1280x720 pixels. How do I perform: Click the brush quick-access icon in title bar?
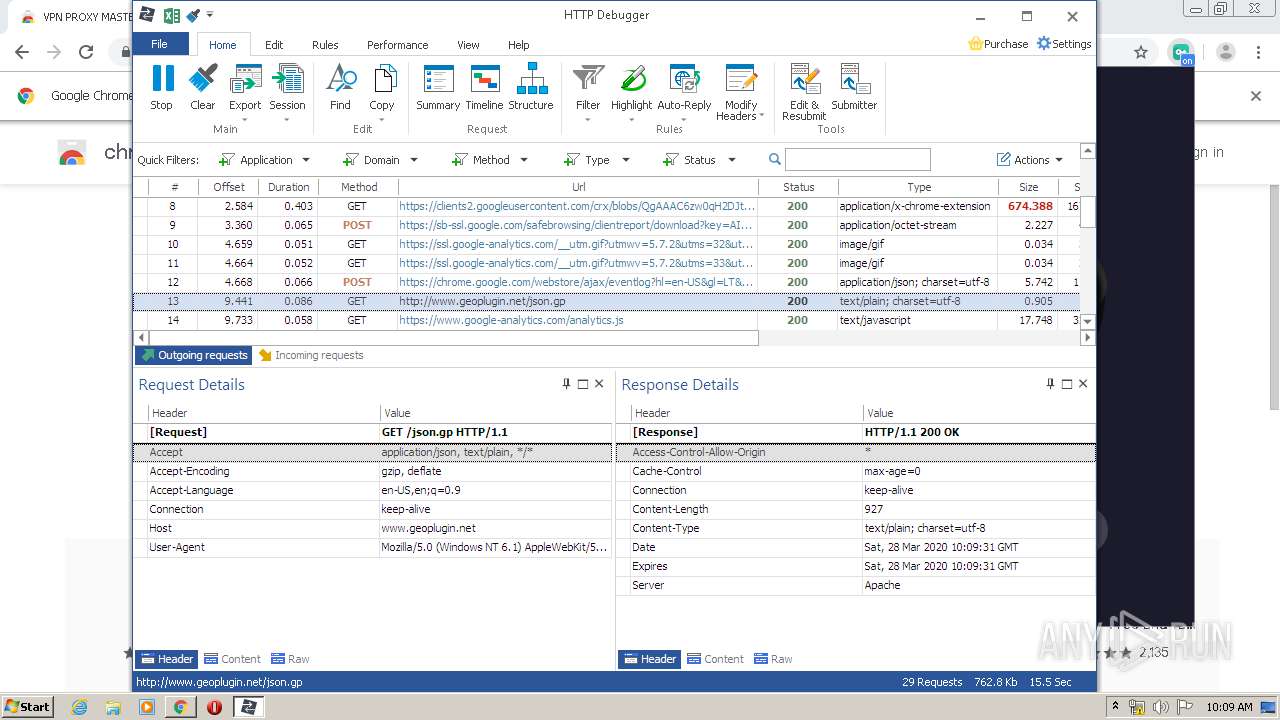(194, 15)
